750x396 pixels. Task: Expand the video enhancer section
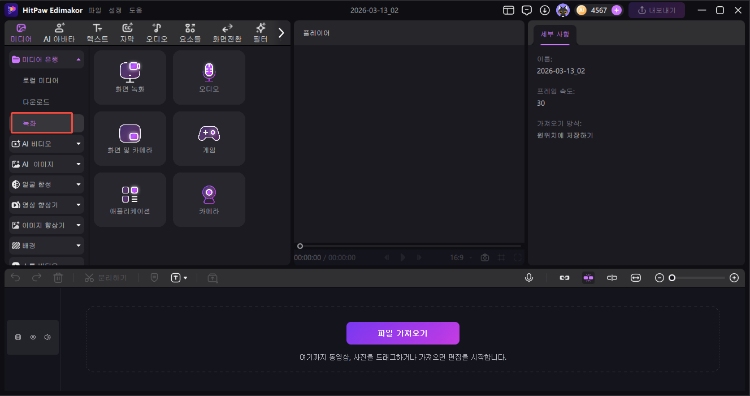pos(46,205)
